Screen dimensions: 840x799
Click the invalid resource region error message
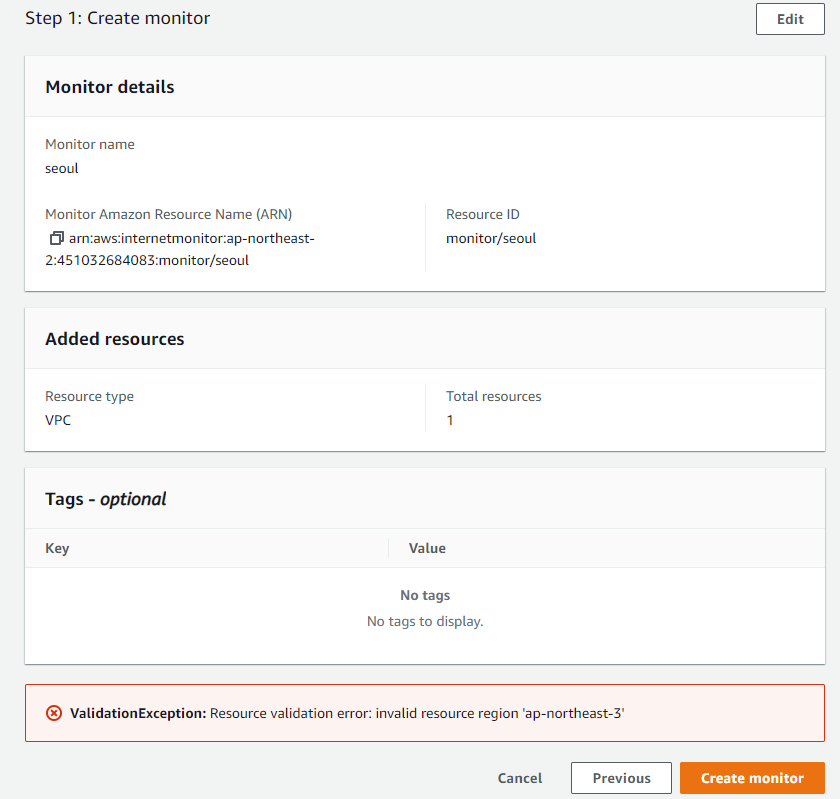click(x=417, y=713)
